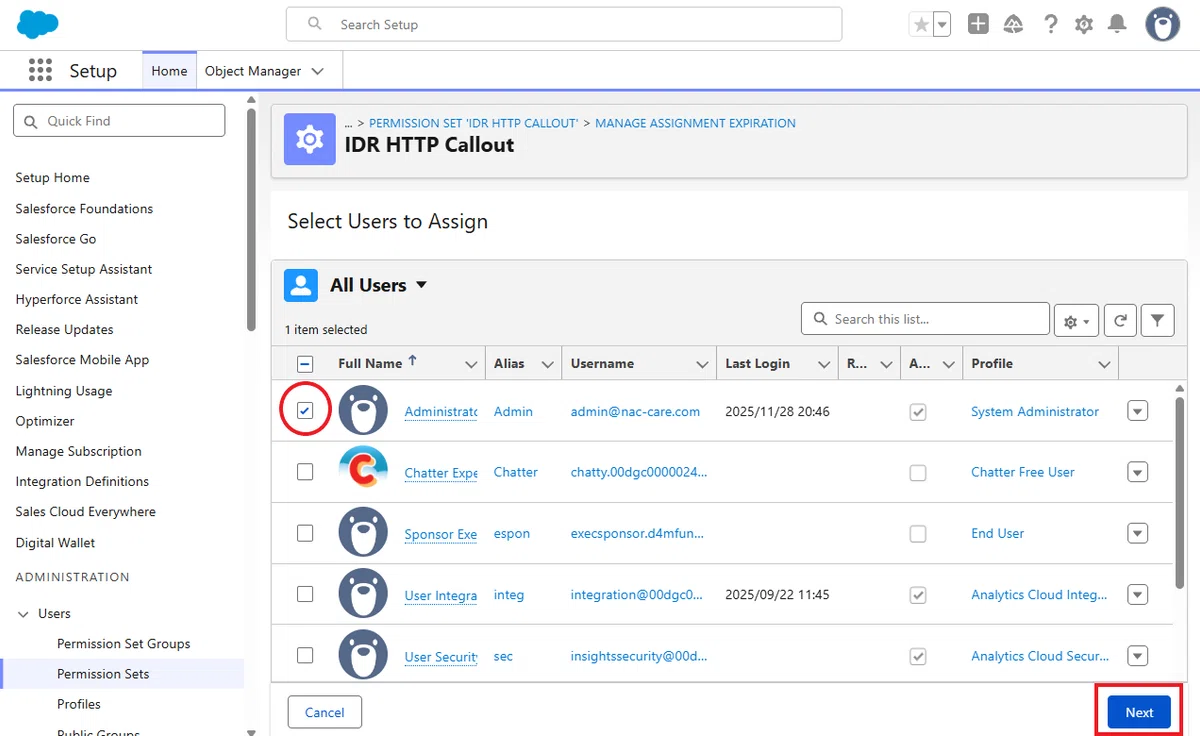Check the User Security row checkbox

[x=305, y=655]
